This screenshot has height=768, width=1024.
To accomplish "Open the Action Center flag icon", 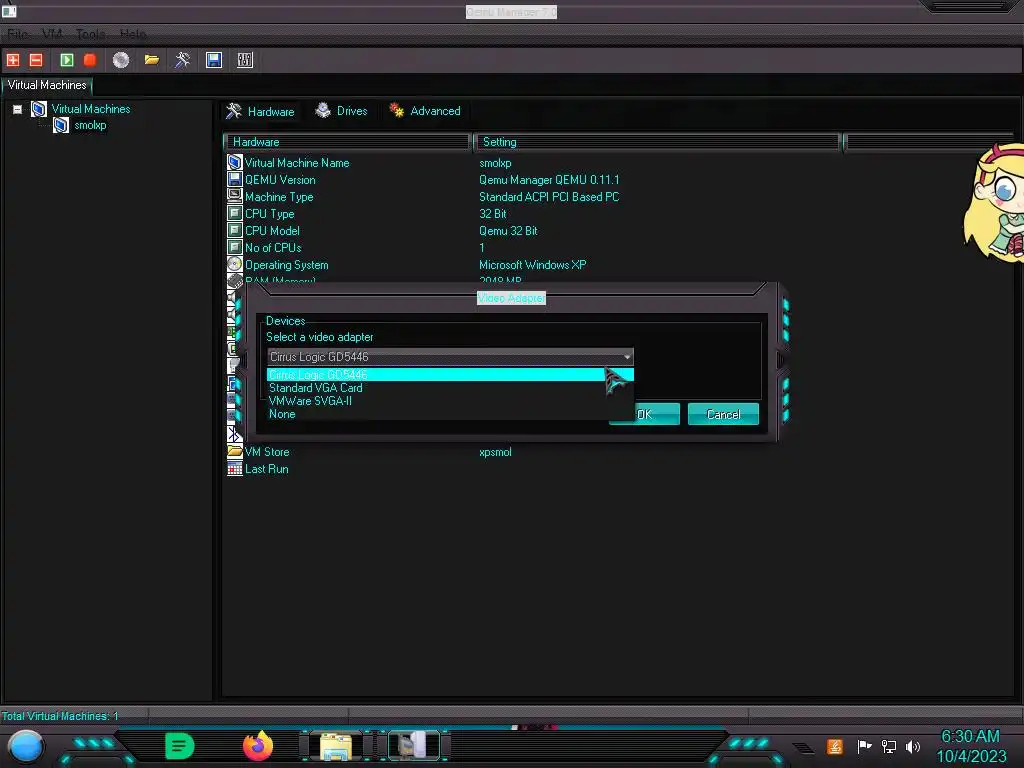I will [864, 746].
